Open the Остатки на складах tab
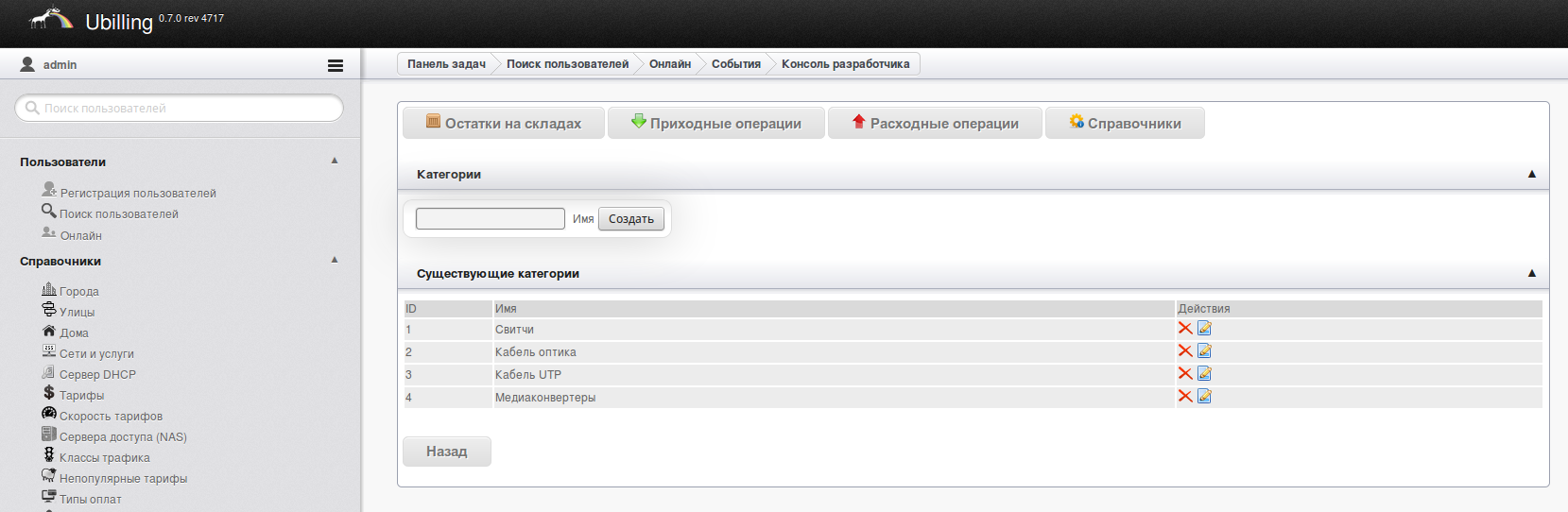The width and height of the screenshot is (1568, 512). [503, 124]
